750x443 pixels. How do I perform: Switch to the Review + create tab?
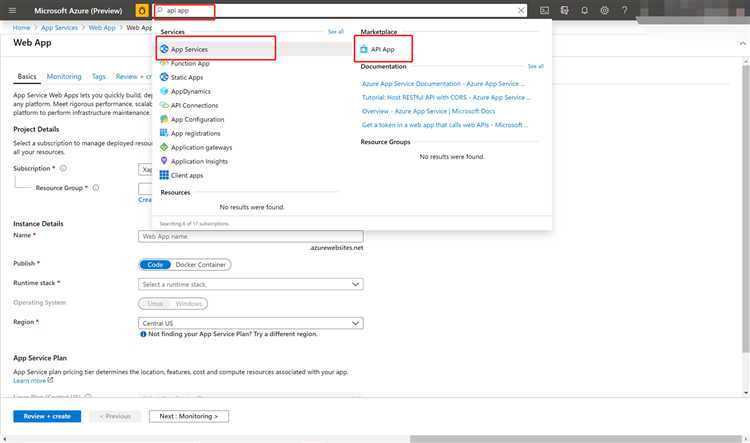133,77
